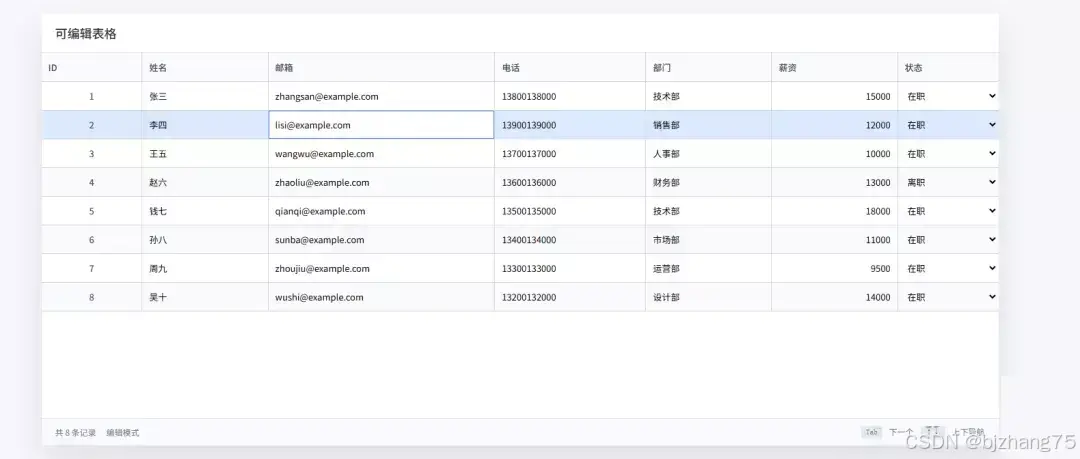Click the salary cell 12000
Image resolution: width=1080 pixels, height=459 pixels.
(x=834, y=125)
